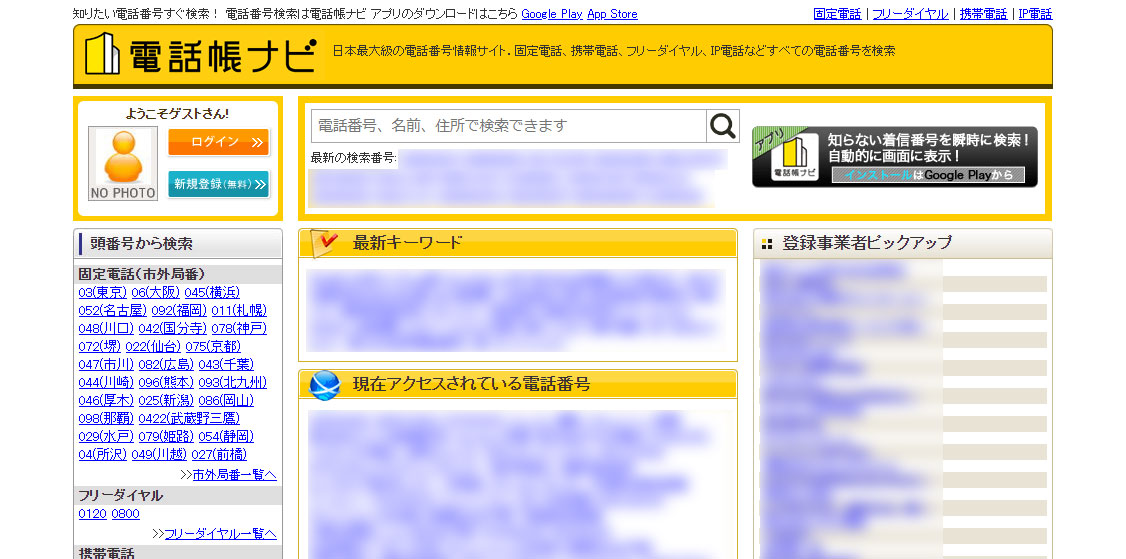This screenshot has width=1126, height=559.
Task: Open the 固定電話 top navigation link
Action: click(x=837, y=14)
